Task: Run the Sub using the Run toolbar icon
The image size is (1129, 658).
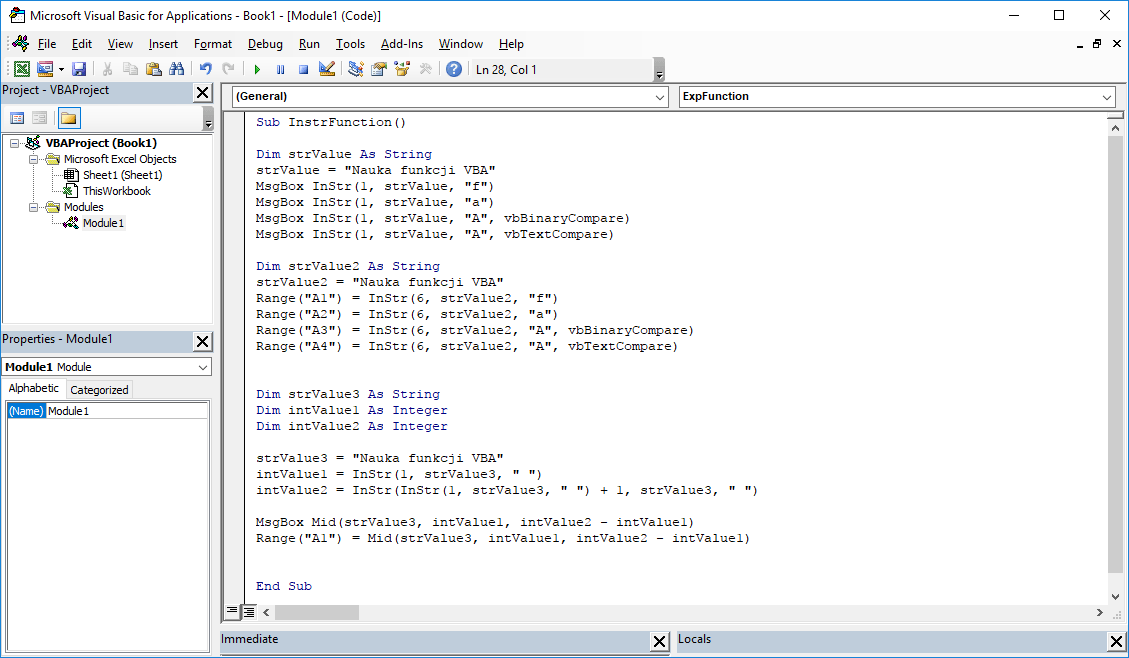Action: click(x=257, y=68)
